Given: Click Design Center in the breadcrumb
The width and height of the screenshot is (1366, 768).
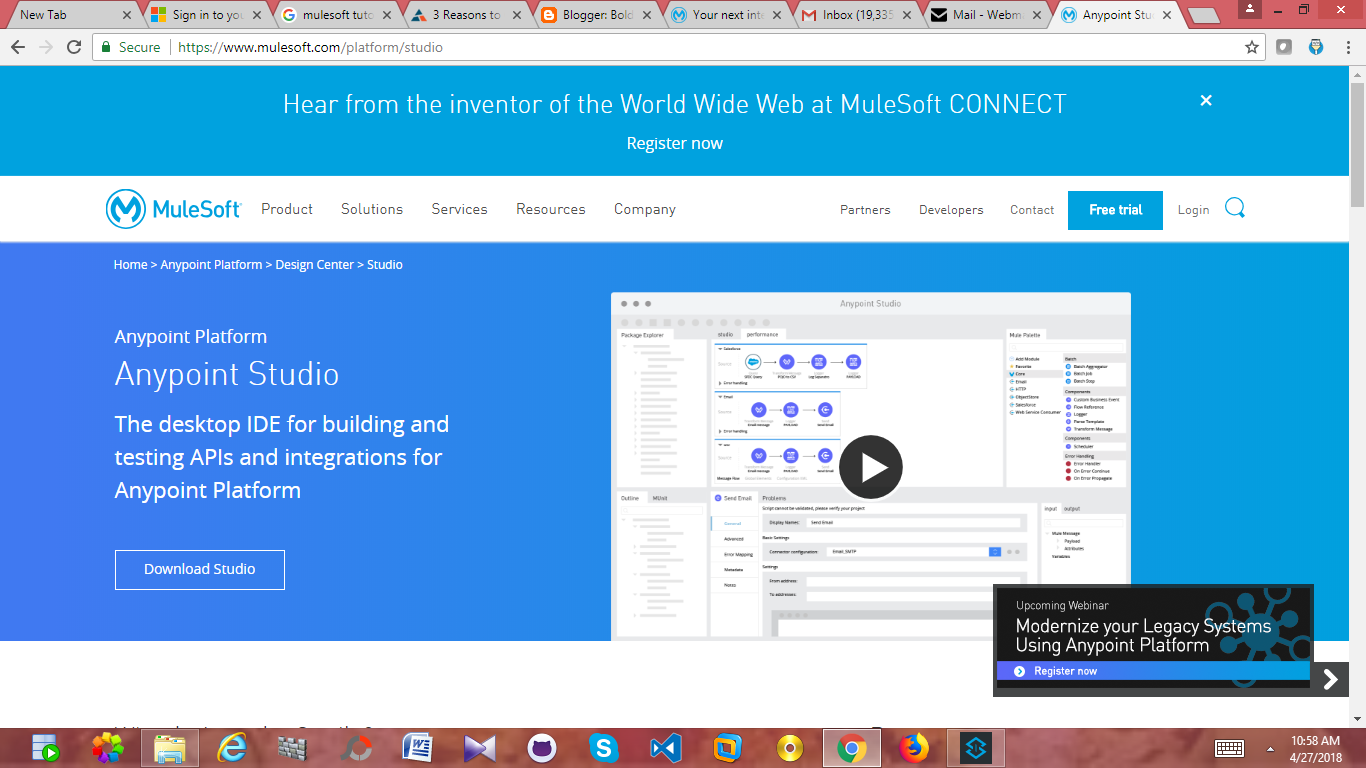Looking at the screenshot, I should 315,265.
